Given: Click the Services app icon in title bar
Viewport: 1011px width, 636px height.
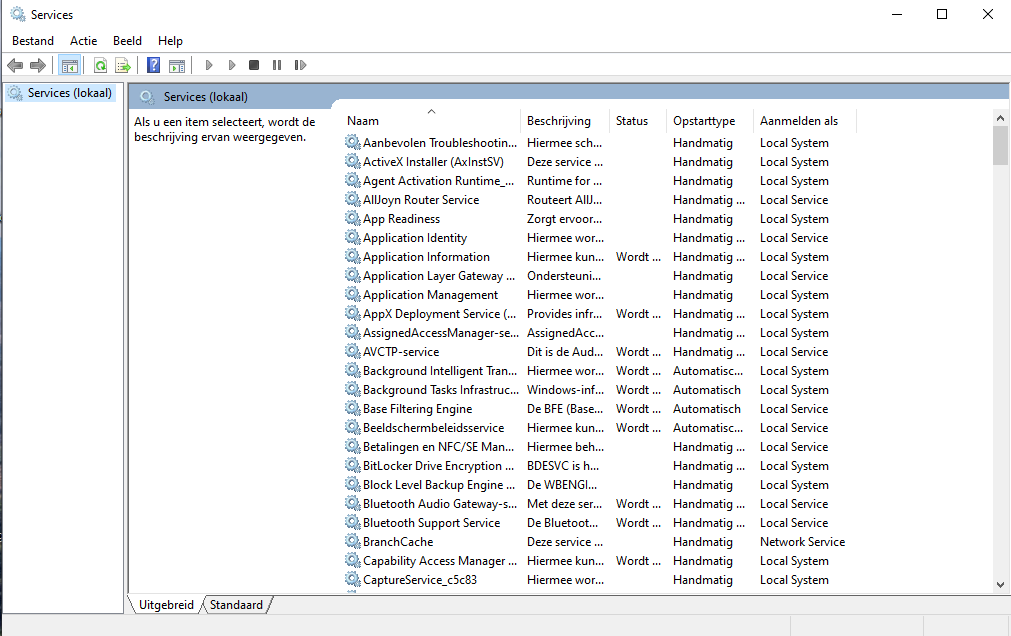Looking at the screenshot, I should [17, 14].
